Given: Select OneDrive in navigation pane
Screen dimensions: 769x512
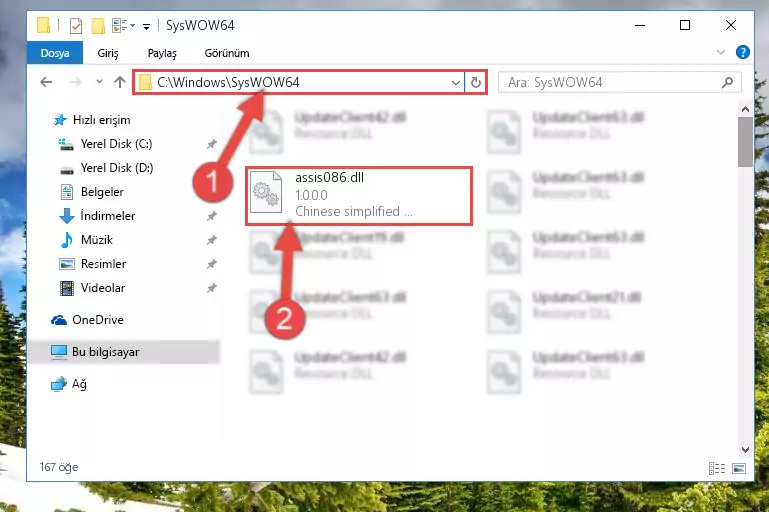Looking at the screenshot, I should (98, 320).
